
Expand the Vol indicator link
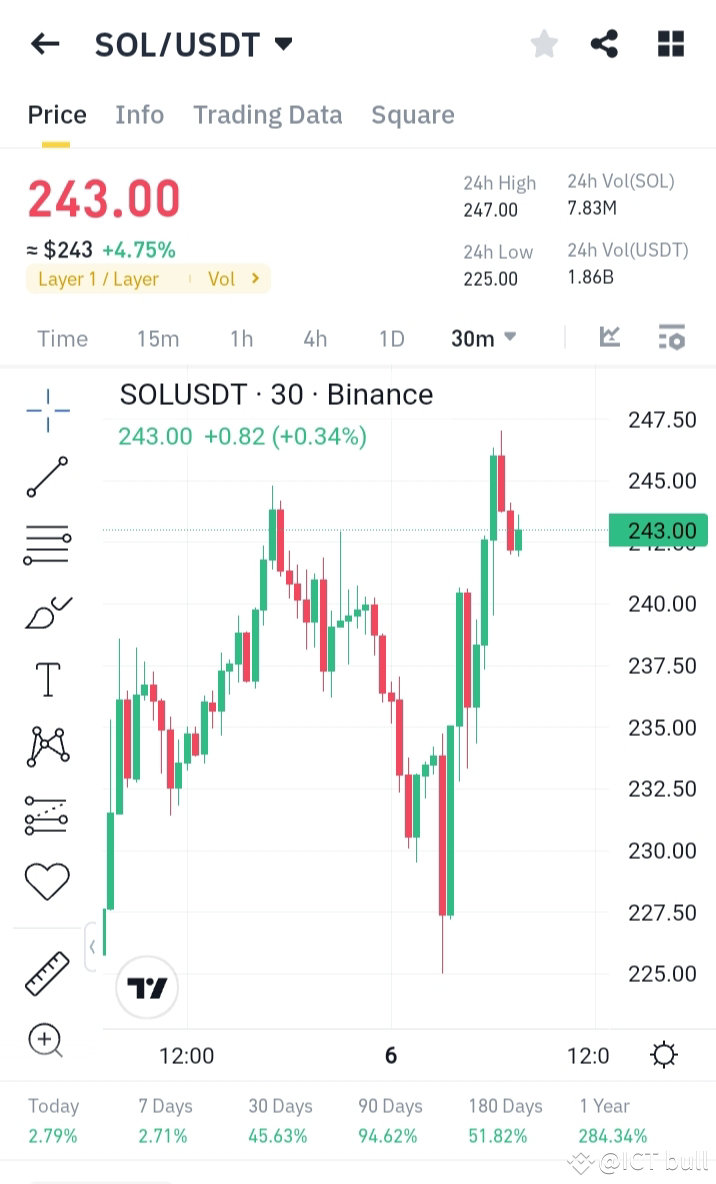click(x=232, y=279)
